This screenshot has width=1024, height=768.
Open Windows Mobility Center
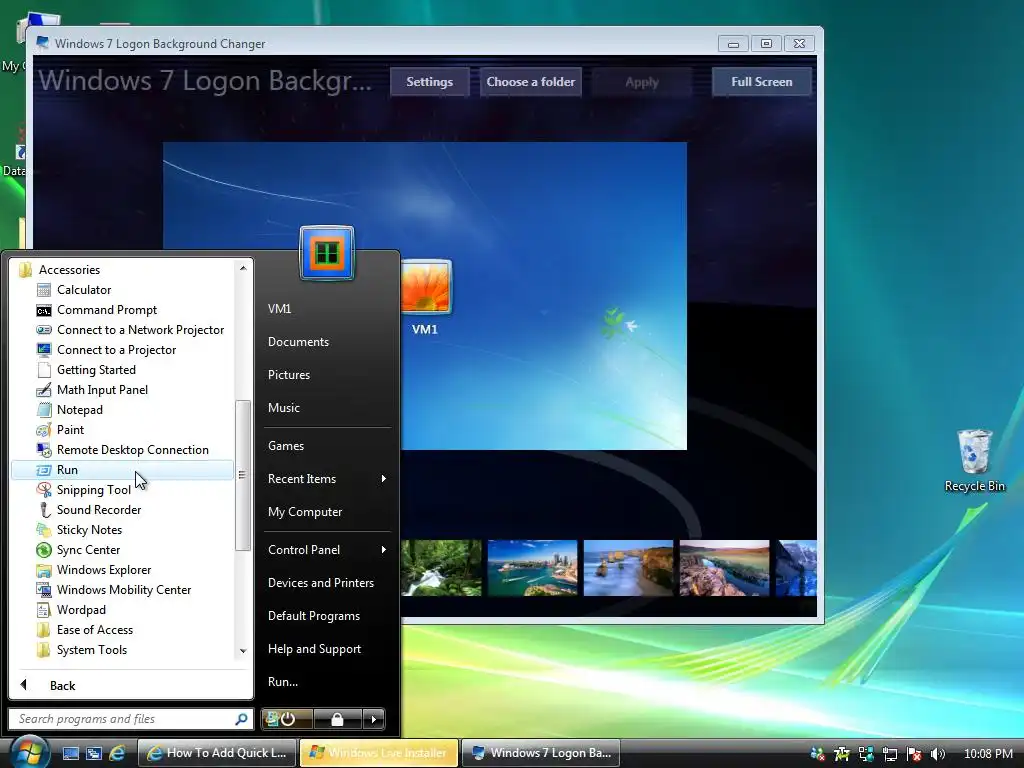(123, 590)
